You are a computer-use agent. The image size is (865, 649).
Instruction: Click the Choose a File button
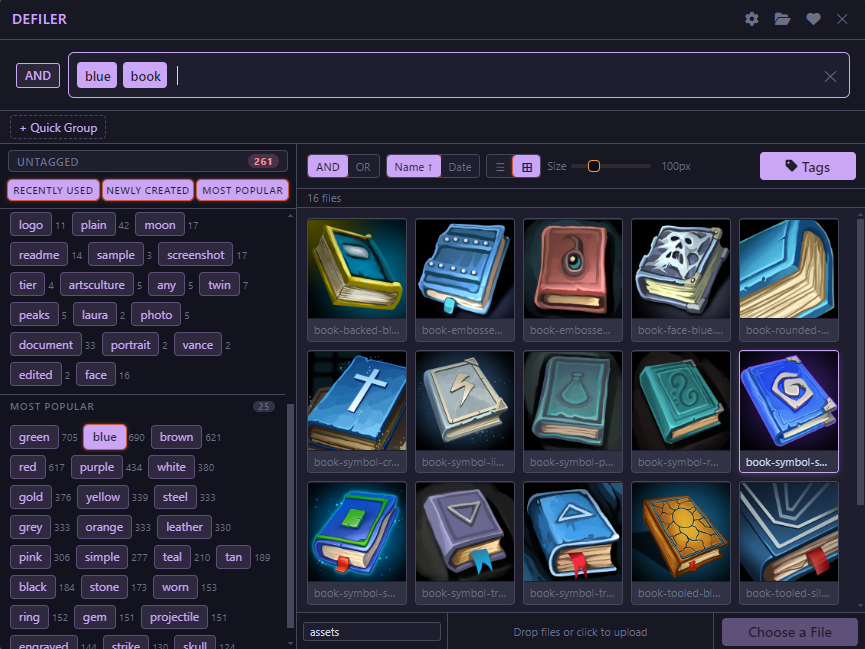tap(789, 632)
